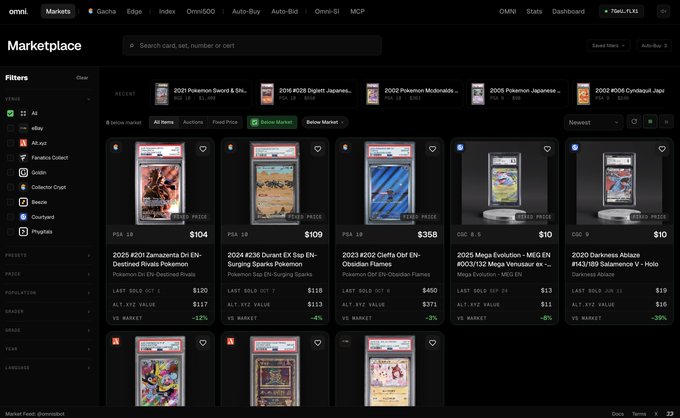The image size is (680, 418).
Task: Click the top-right account menu icon
Action: pyautogui.click(x=663, y=11)
